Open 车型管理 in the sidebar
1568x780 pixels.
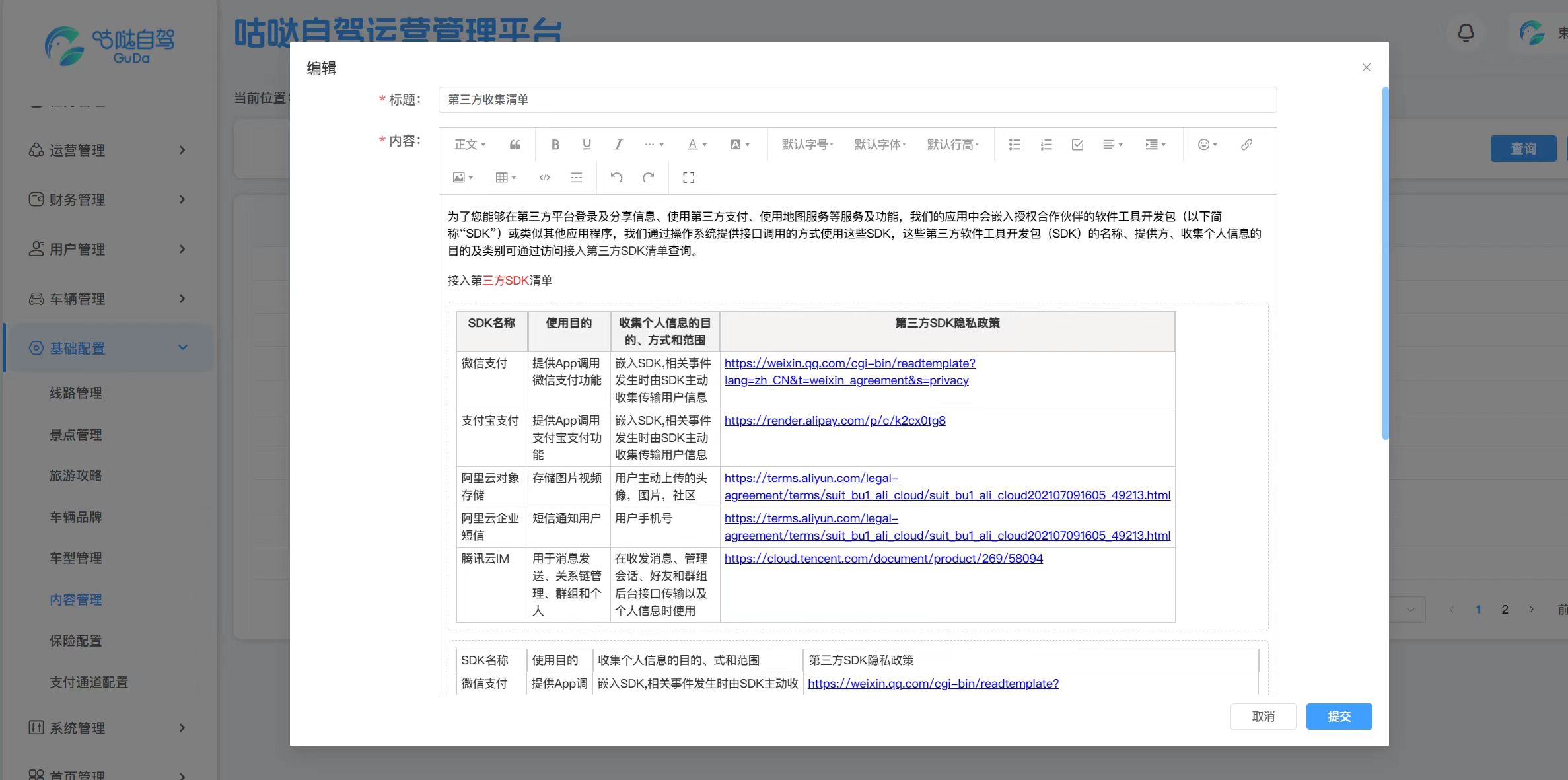point(76,558)
